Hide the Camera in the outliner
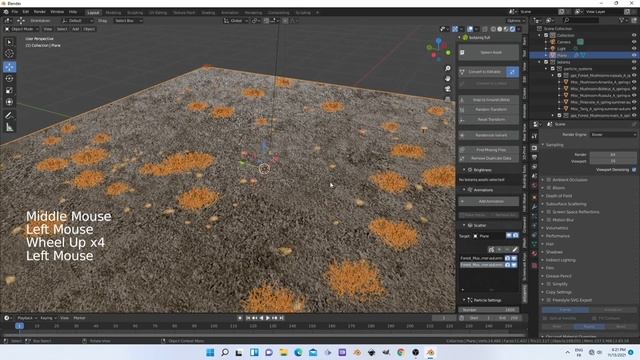640x360 pixels. pos(634,42)
